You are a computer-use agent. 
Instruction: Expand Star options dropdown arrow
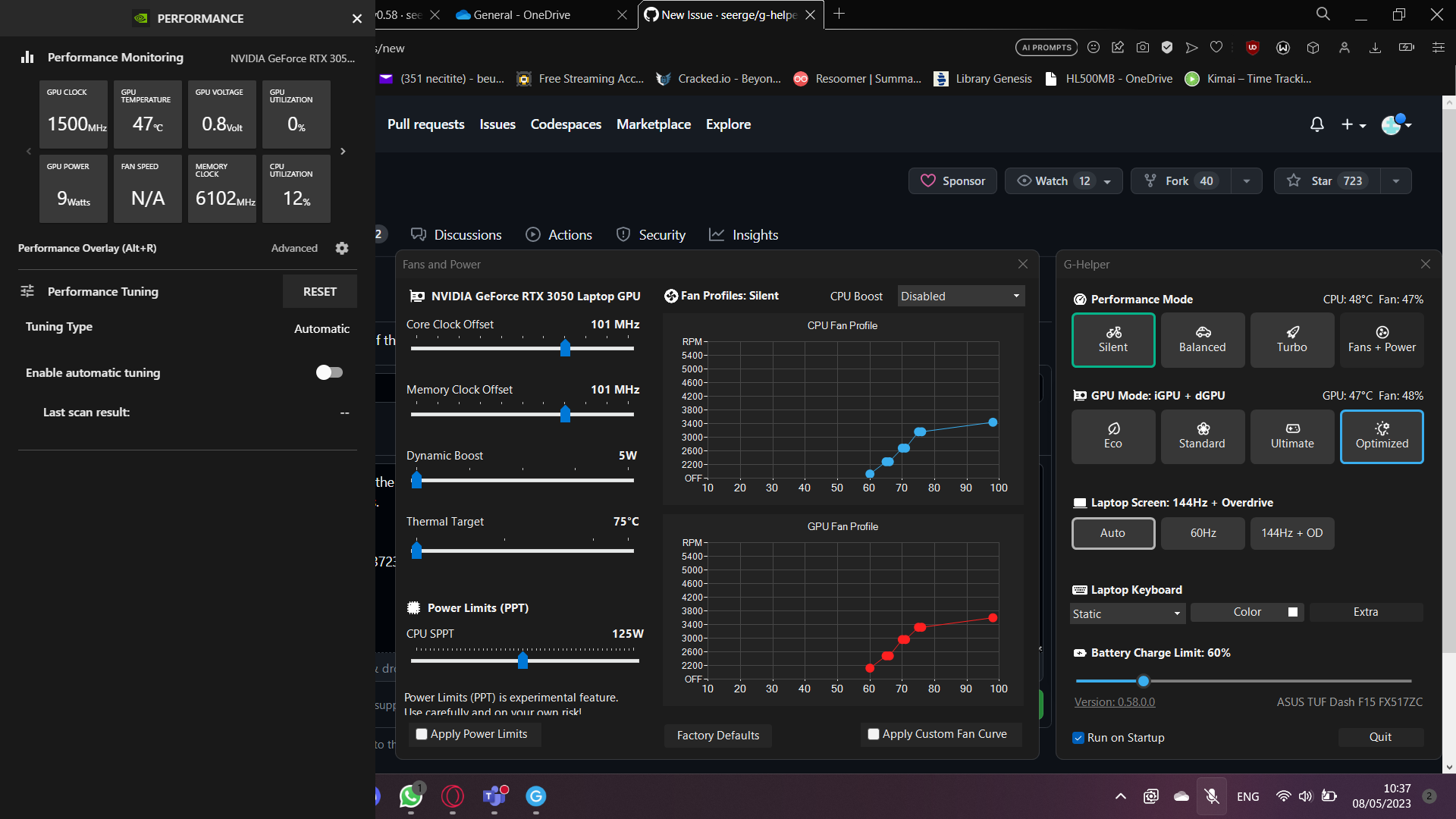[x=1395, y=180]
